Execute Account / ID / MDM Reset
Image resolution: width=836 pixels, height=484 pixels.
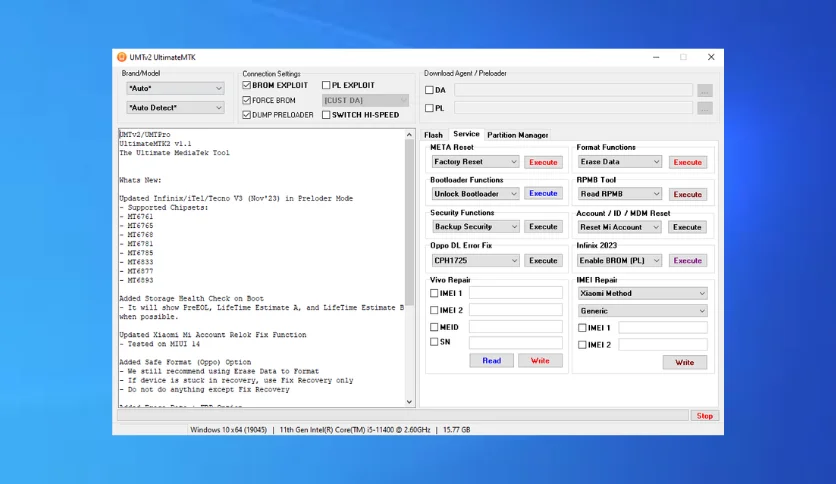point(687,227)
